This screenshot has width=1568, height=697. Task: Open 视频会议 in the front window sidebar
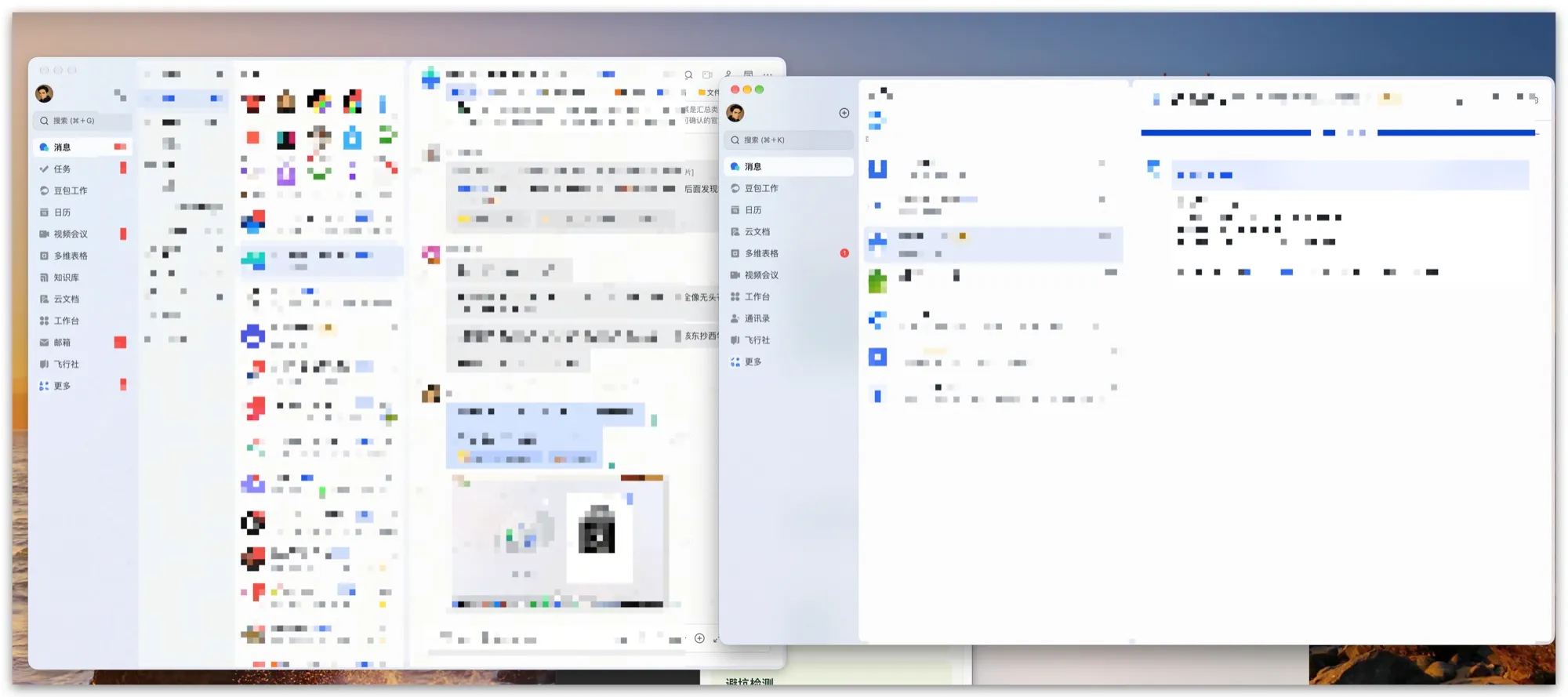789,275
